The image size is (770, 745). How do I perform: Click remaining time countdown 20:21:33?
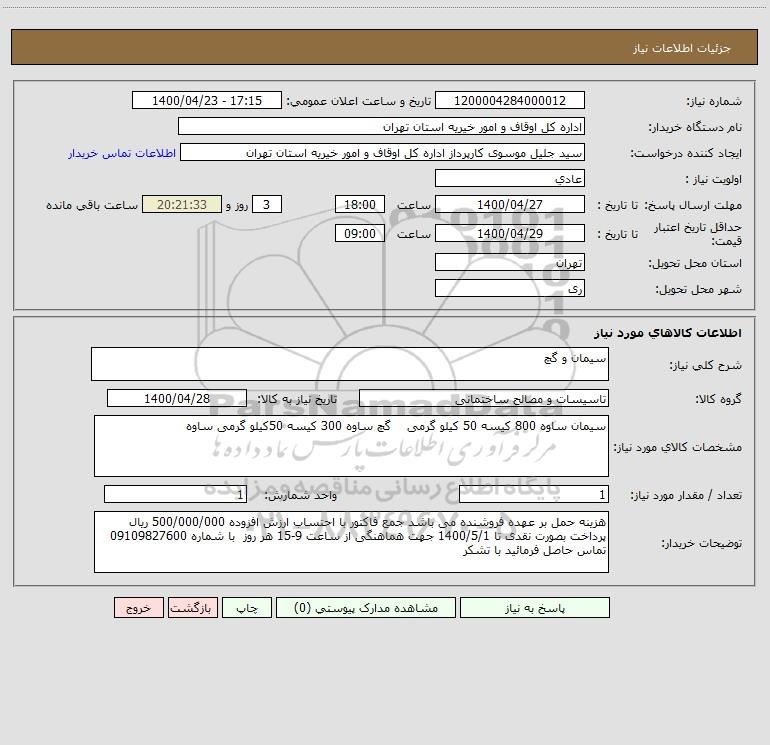[182, 204]
